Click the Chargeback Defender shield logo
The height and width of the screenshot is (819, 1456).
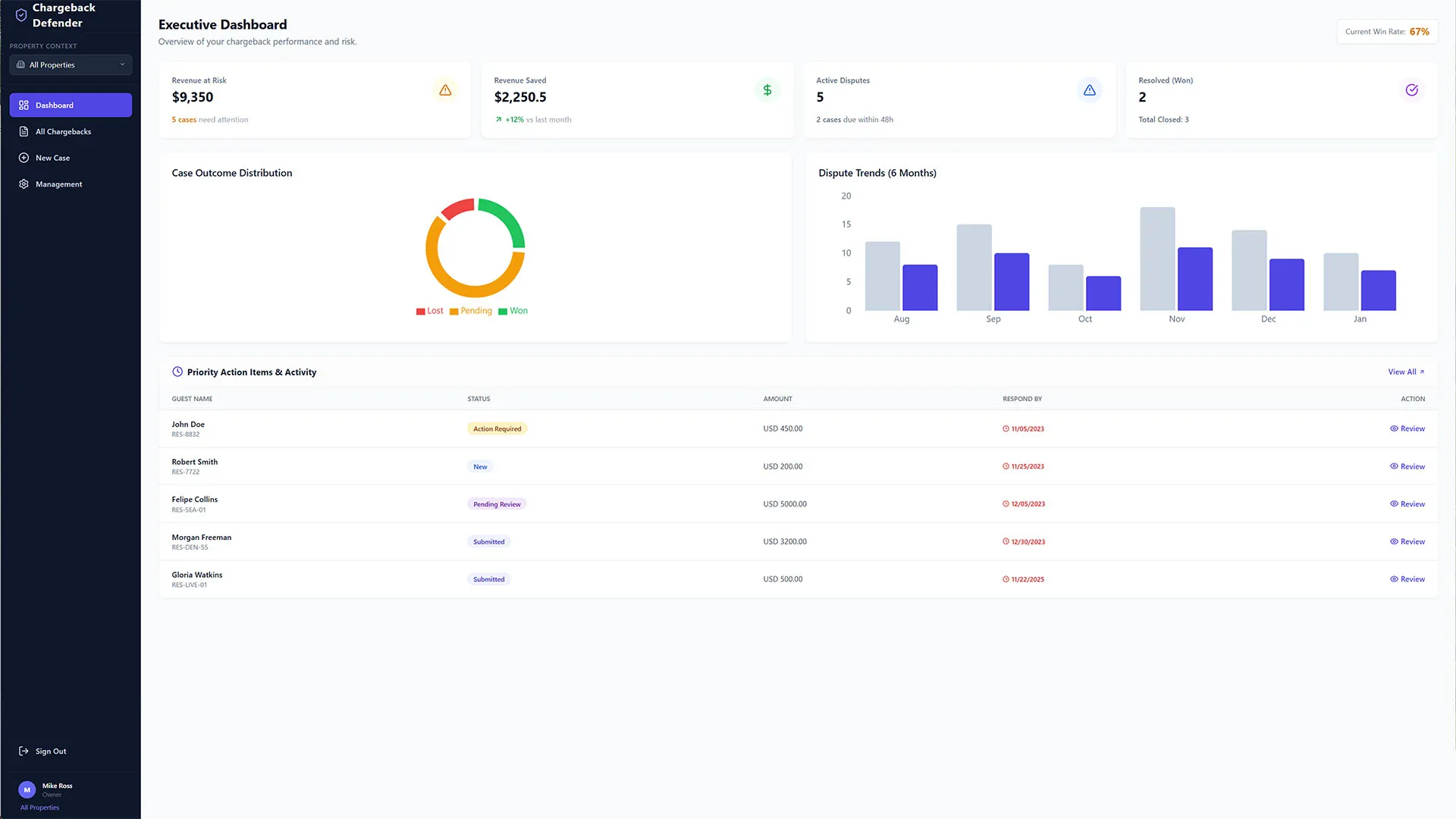pyautogui.click(x=21, y=15)
